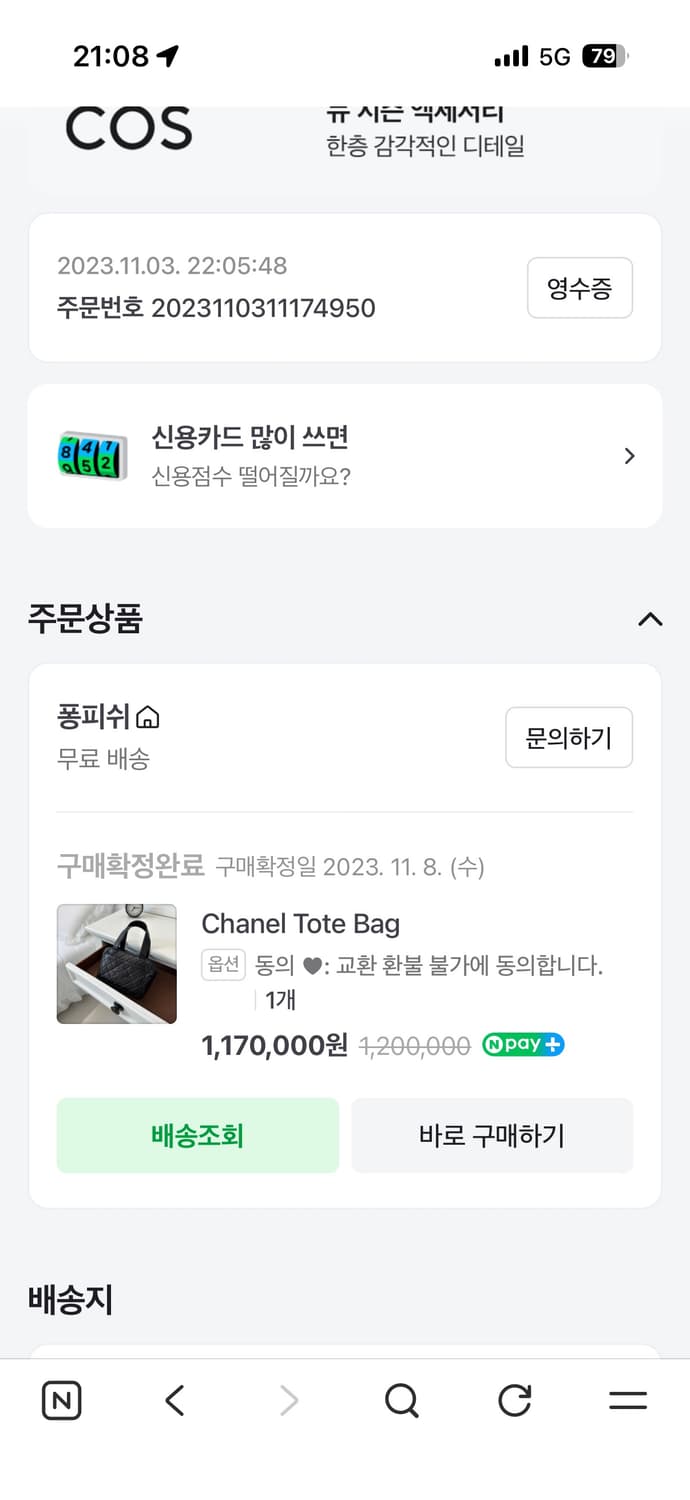Refresh the page with reload icon

514,1400
